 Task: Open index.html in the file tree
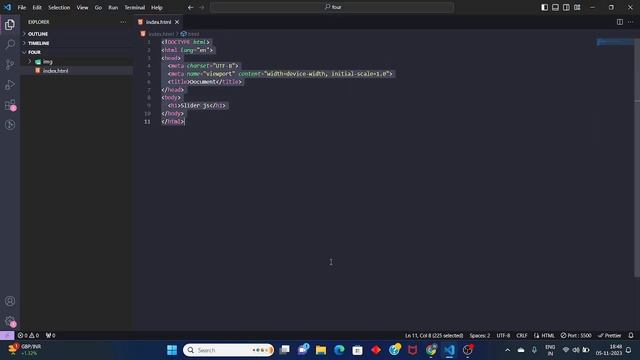click(77, 71)
